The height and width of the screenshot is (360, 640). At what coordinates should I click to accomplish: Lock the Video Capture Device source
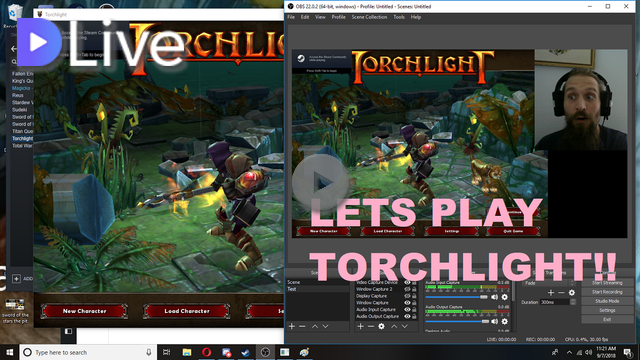414,282
